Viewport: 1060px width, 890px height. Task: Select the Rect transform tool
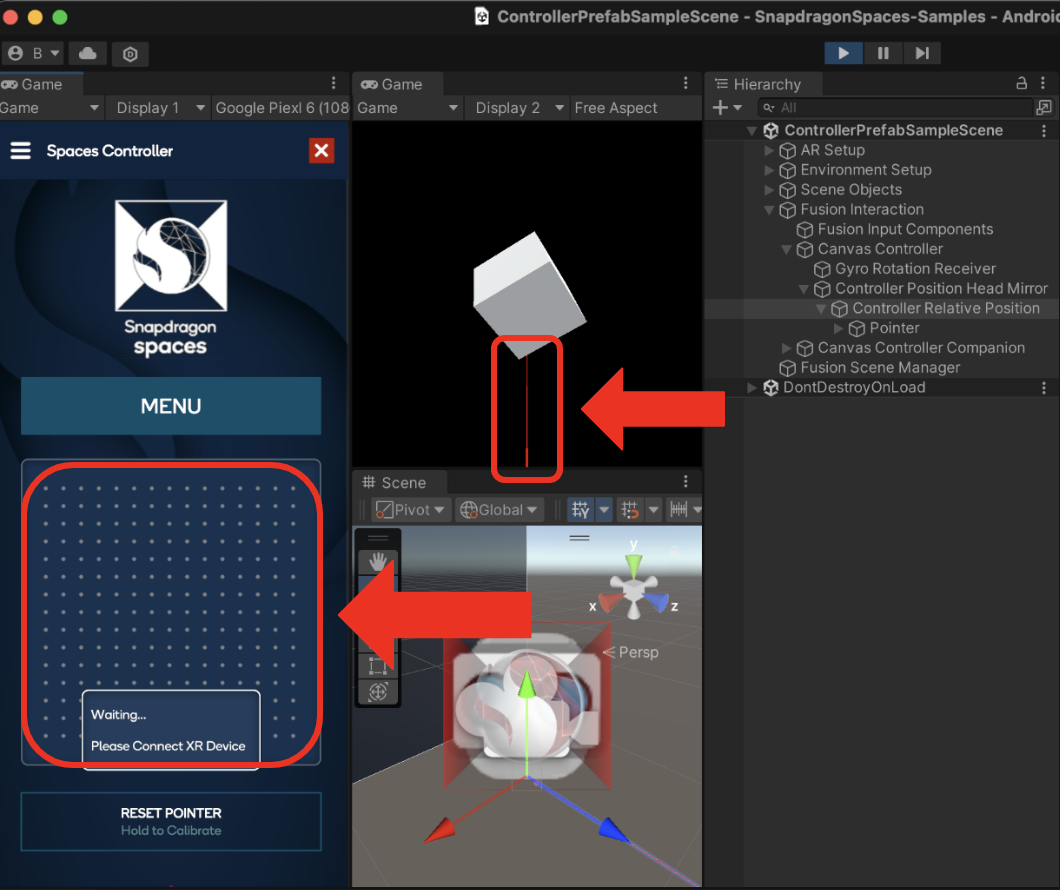(378, 666)
